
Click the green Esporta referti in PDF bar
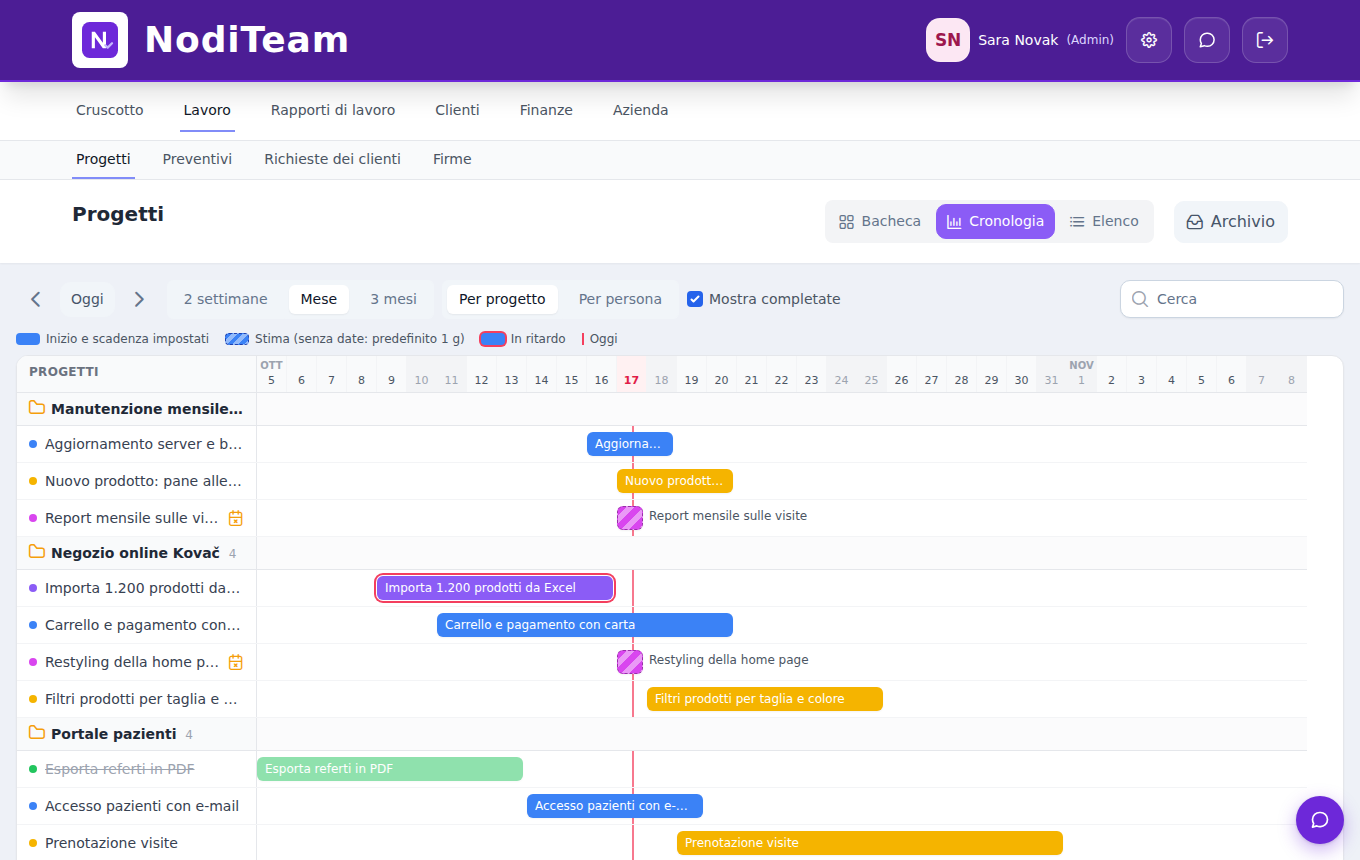[390, 769]
